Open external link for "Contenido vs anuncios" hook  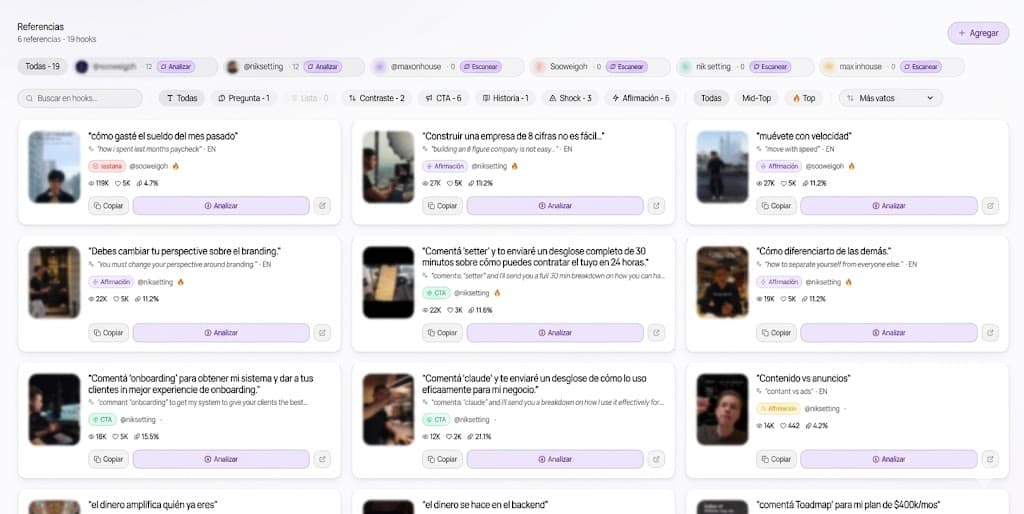(990, 459)
